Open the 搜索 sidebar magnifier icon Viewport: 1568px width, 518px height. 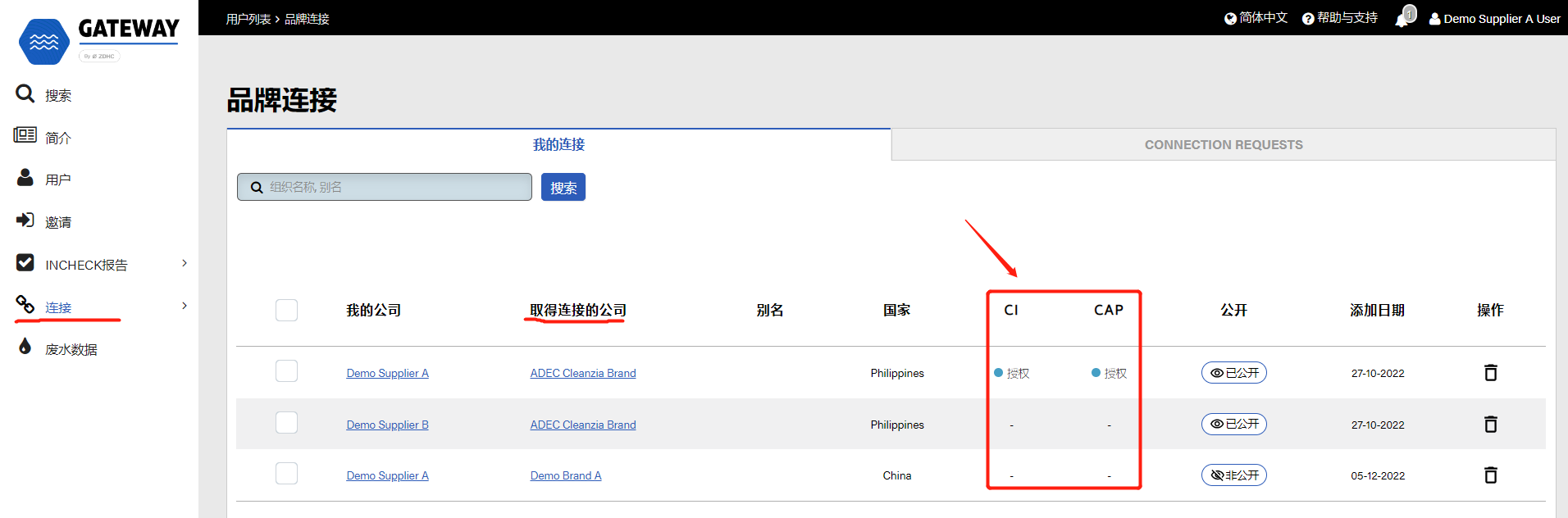tap(25, 93)
